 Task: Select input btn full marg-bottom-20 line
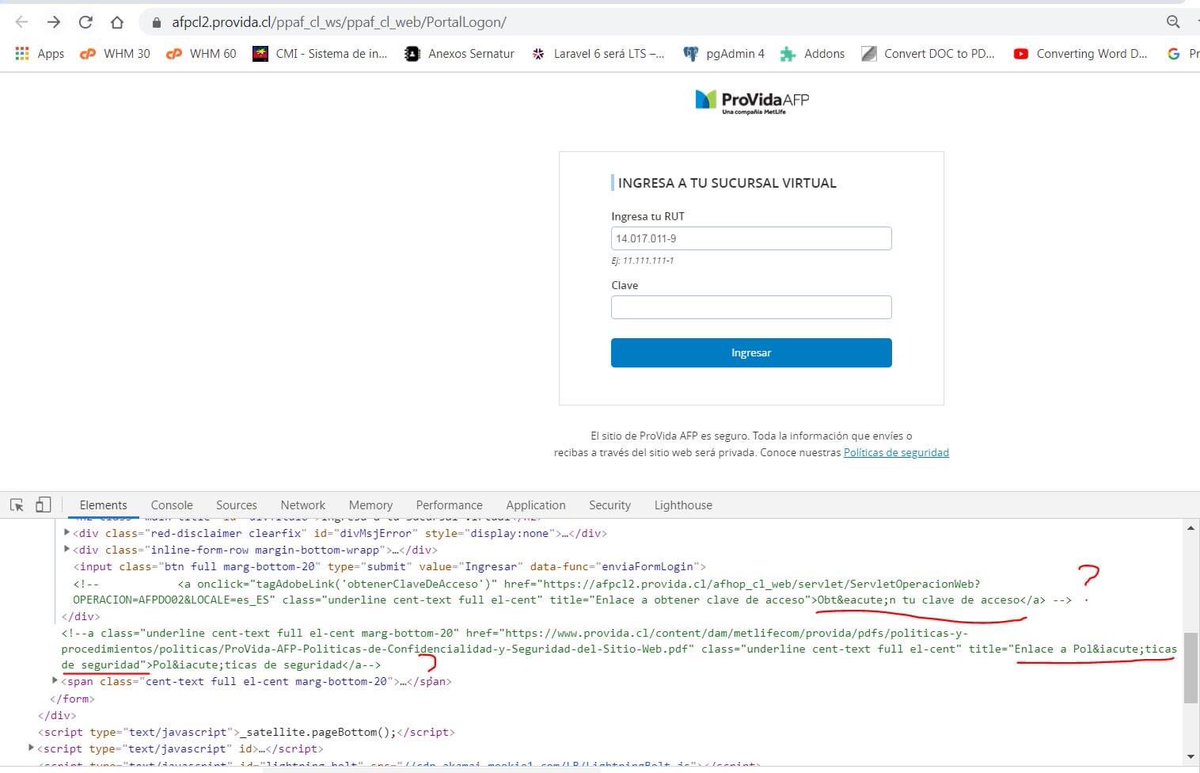tap(390, 566)
